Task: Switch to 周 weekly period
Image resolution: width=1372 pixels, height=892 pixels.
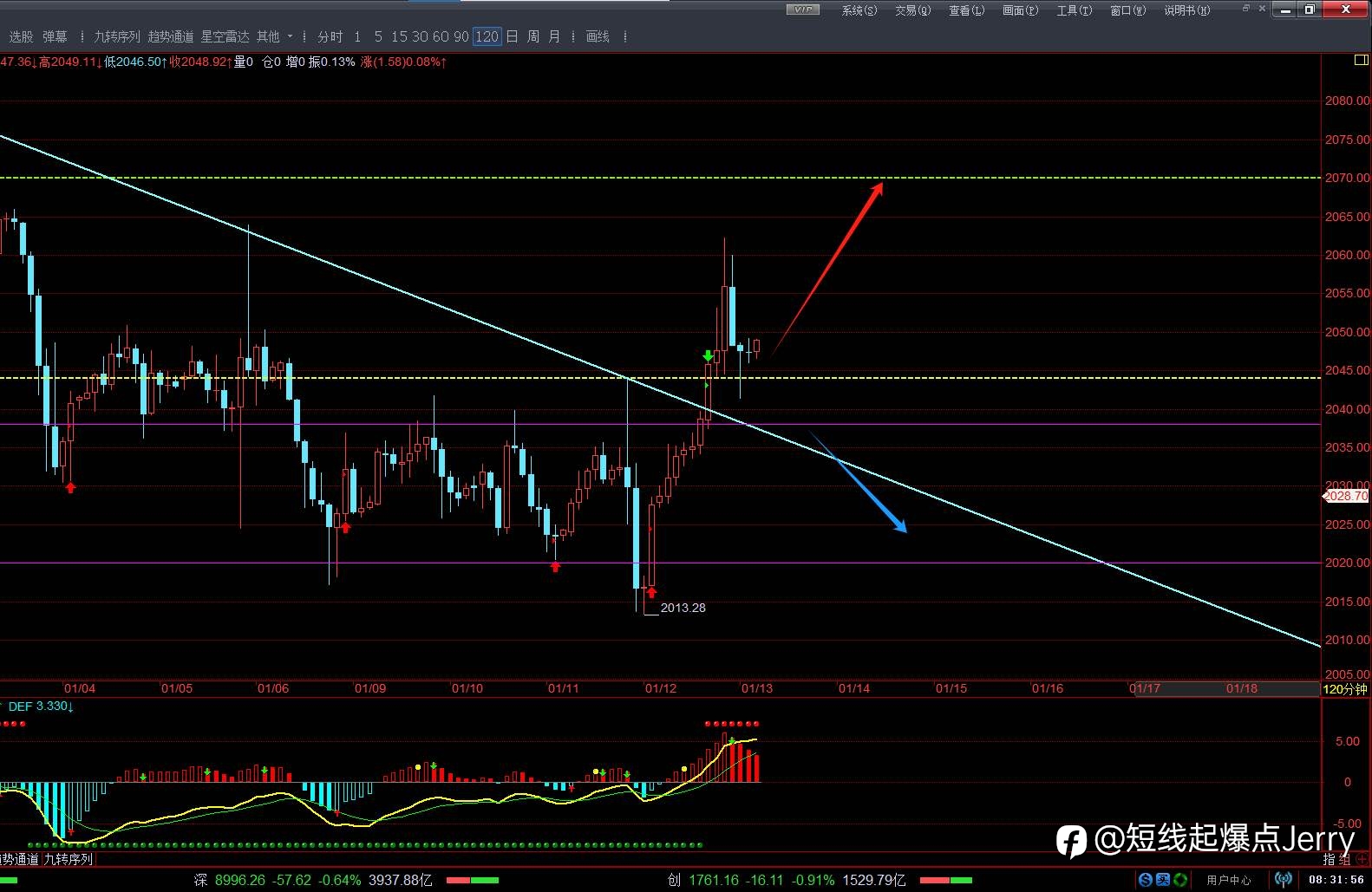Action: click(532, 36)
